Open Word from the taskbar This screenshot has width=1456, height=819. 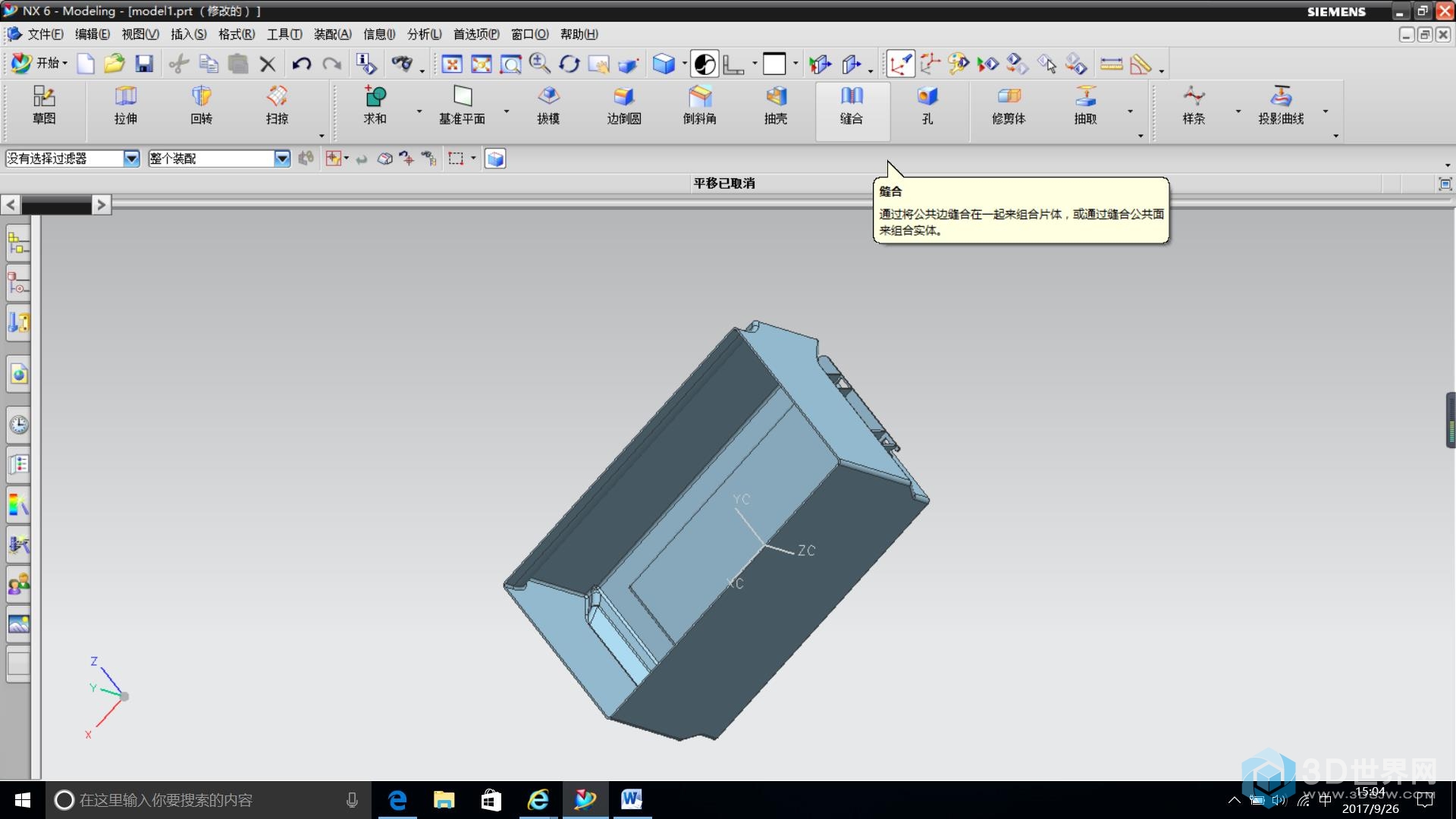point(632,800)
